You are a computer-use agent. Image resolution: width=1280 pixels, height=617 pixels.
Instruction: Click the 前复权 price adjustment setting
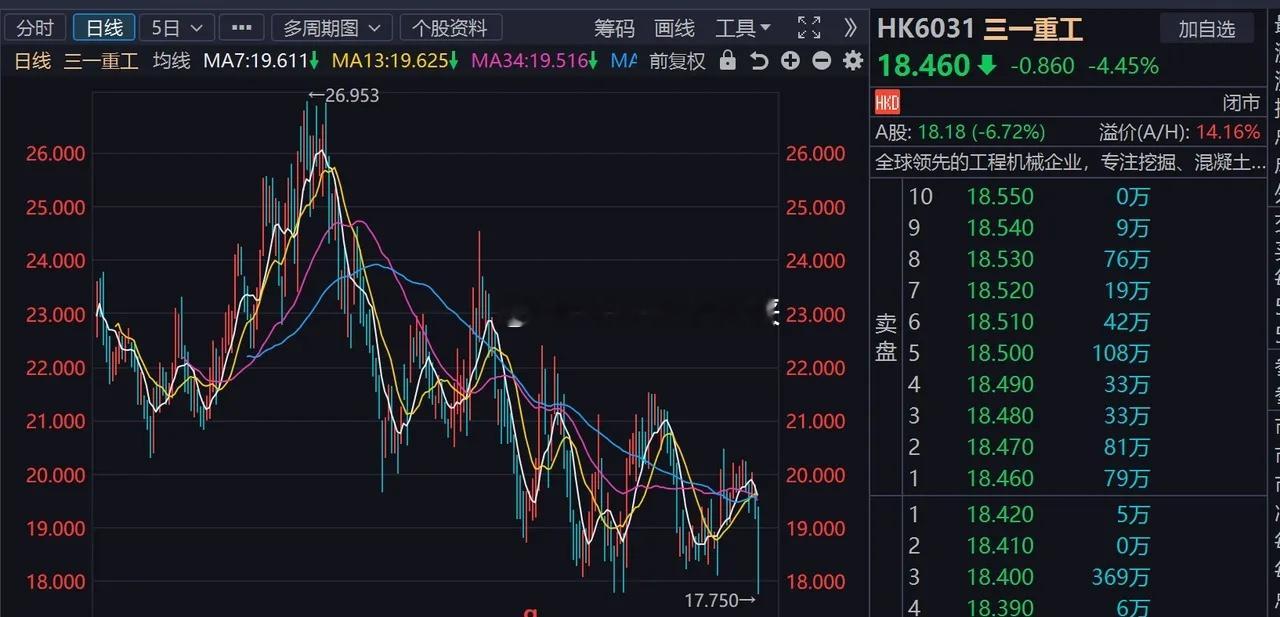coord(677,61)
